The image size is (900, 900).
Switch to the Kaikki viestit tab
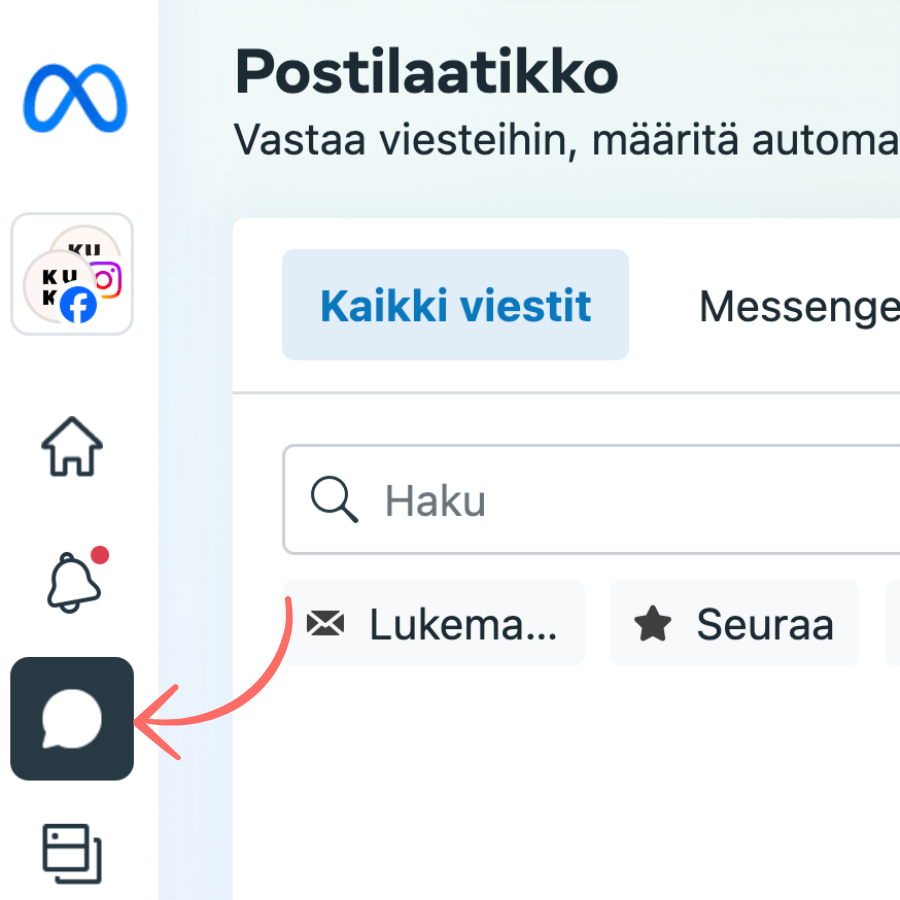[x=455, y=305]
